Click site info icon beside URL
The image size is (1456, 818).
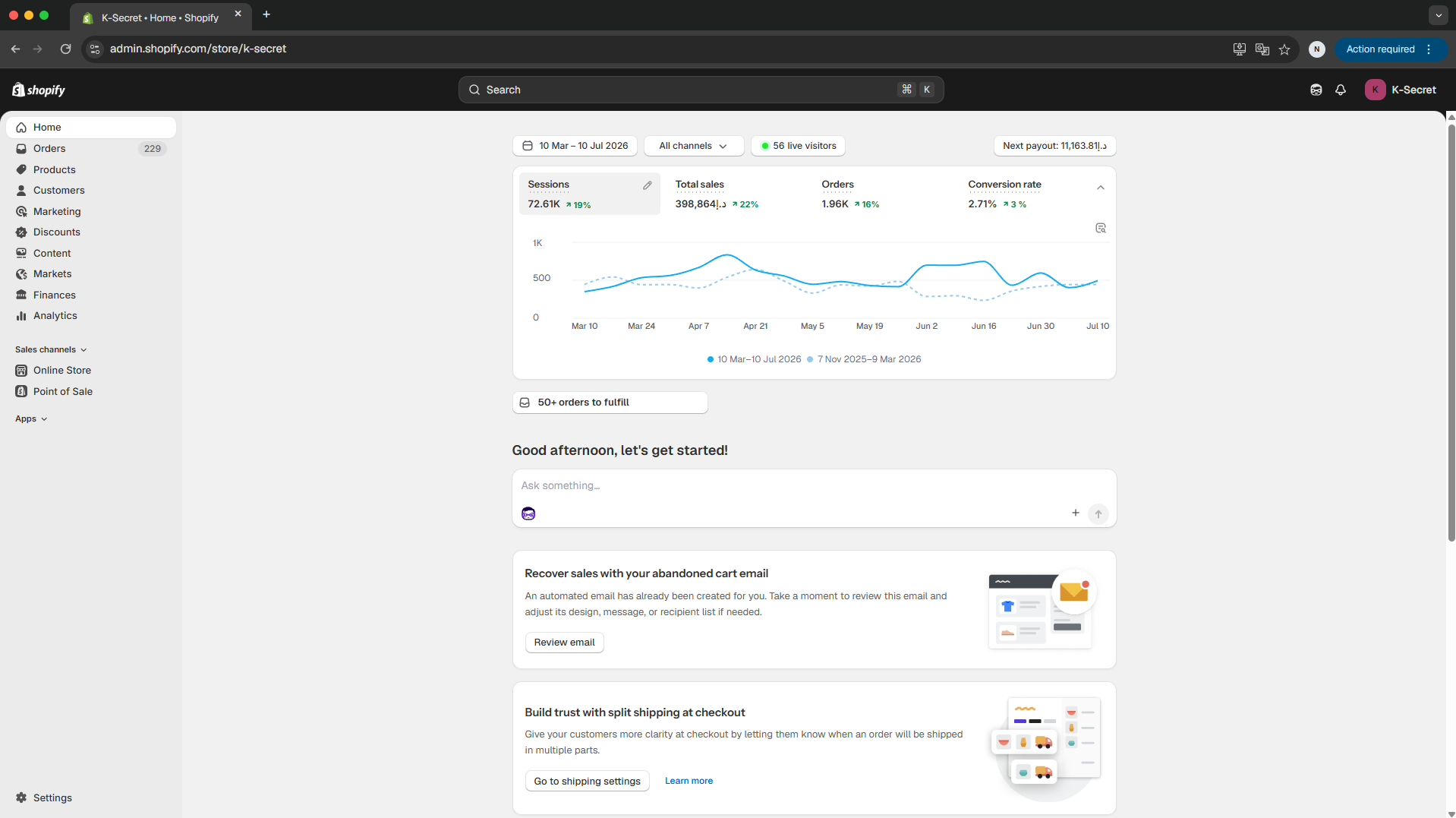(95, 49)
